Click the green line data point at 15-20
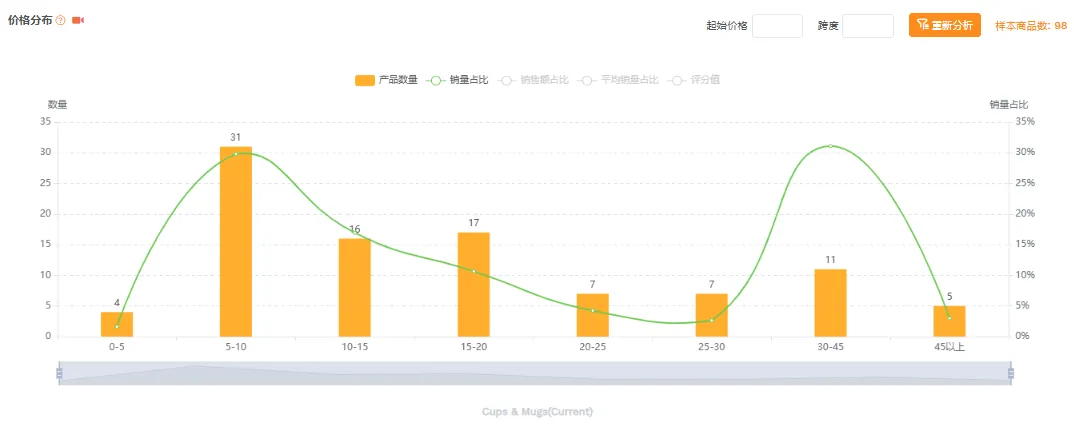 [x=474, y=271]
